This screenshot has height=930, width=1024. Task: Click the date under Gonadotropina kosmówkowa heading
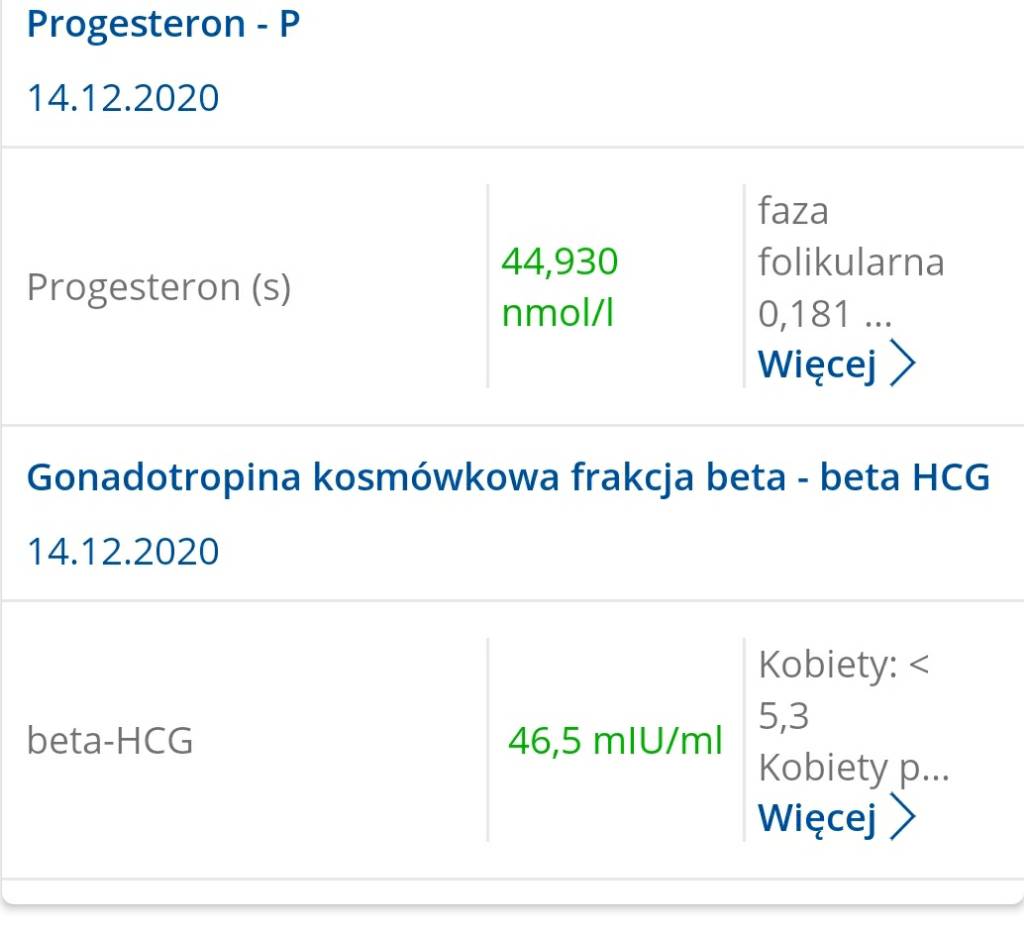point(123,551)
